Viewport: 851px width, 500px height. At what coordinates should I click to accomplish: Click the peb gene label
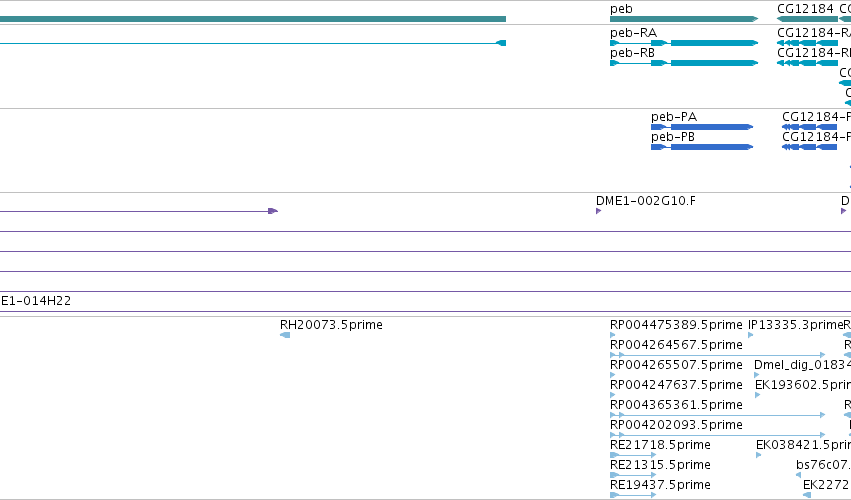(621, 9)
